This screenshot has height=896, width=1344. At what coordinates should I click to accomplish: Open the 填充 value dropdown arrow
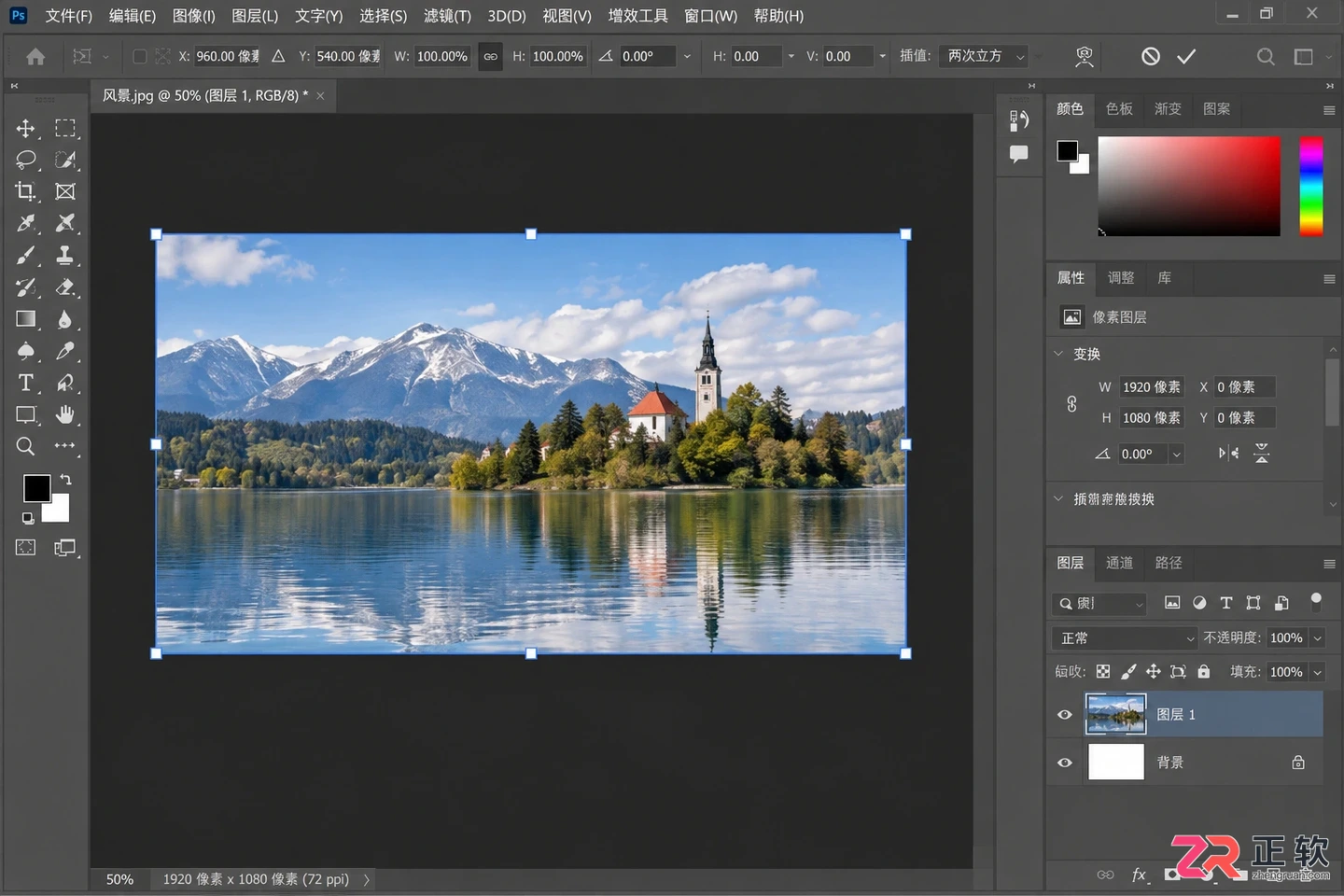pos(1318,672)
